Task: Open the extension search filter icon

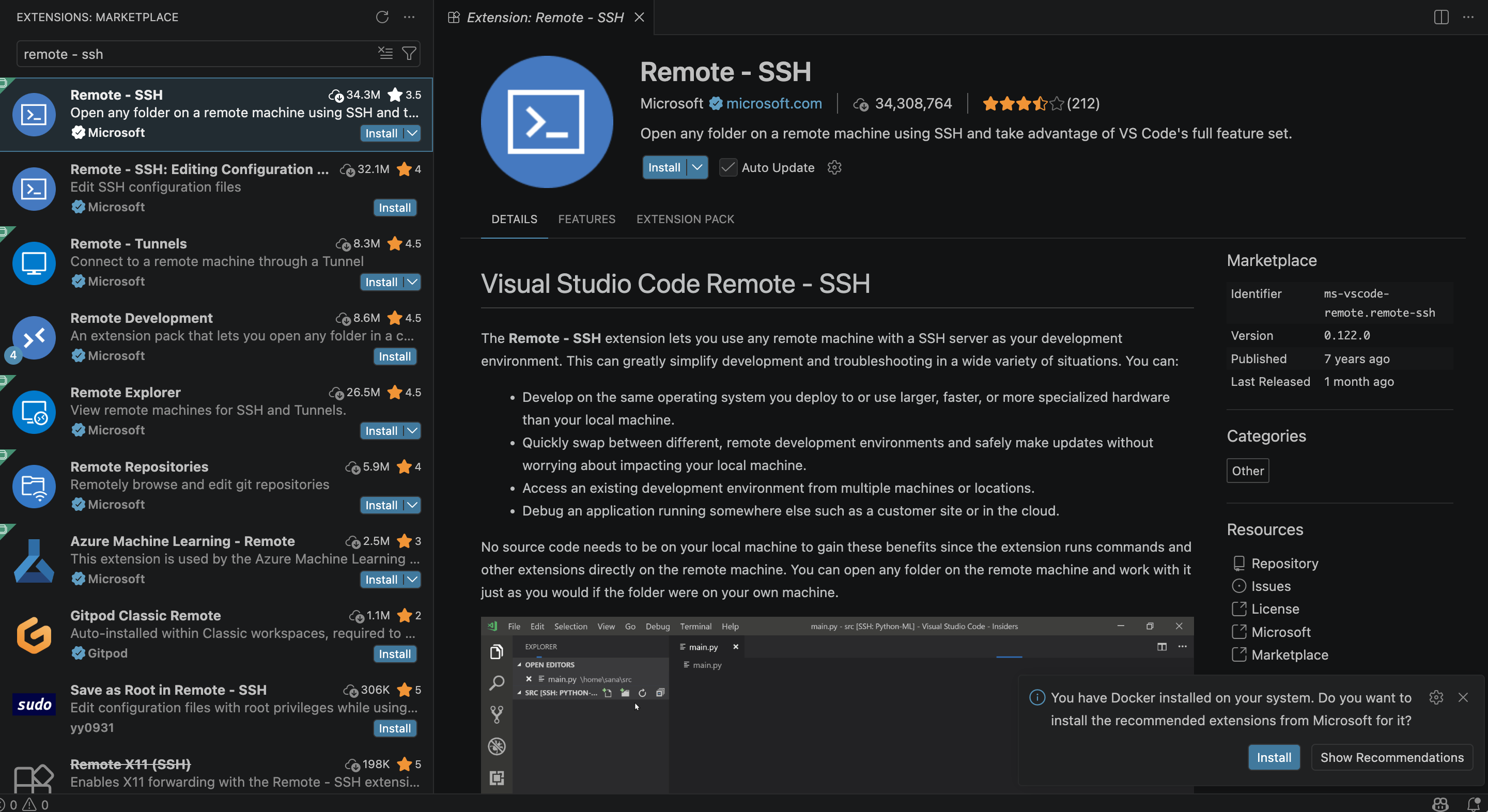Action: [409, 53]
